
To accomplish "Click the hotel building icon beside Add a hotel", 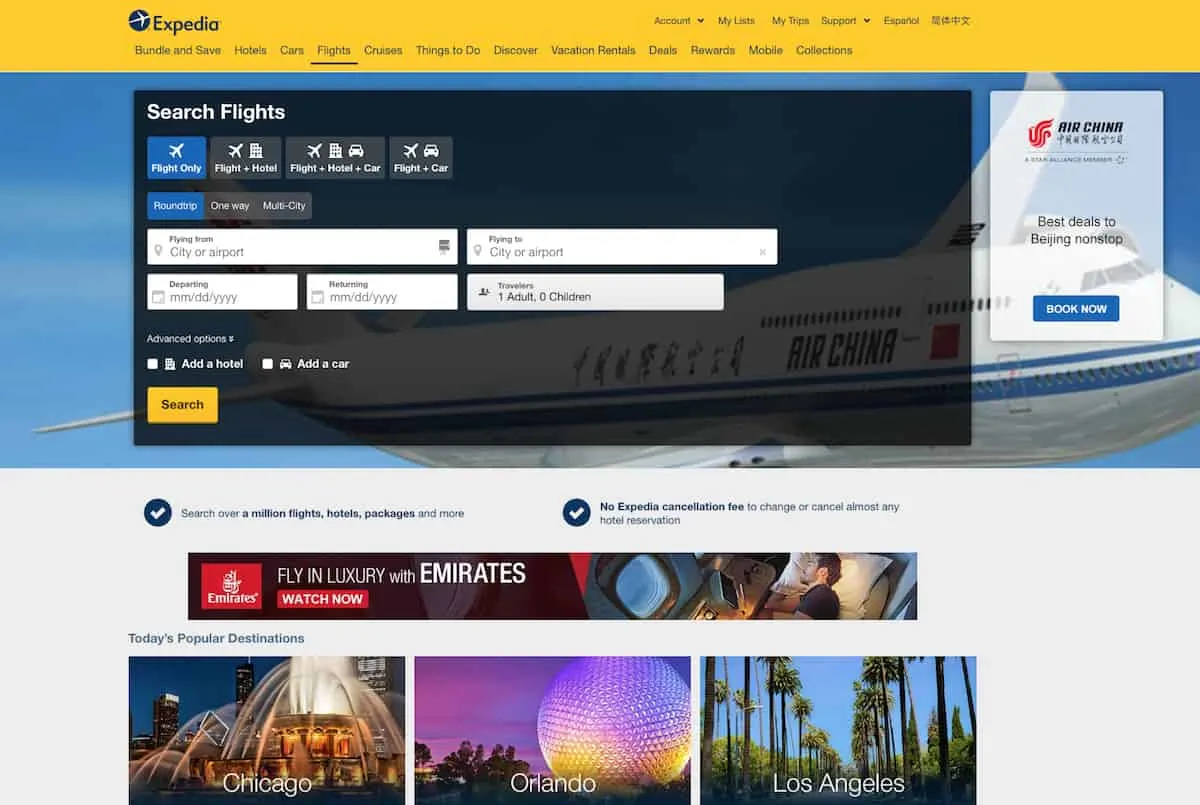I will coord(170,364).
